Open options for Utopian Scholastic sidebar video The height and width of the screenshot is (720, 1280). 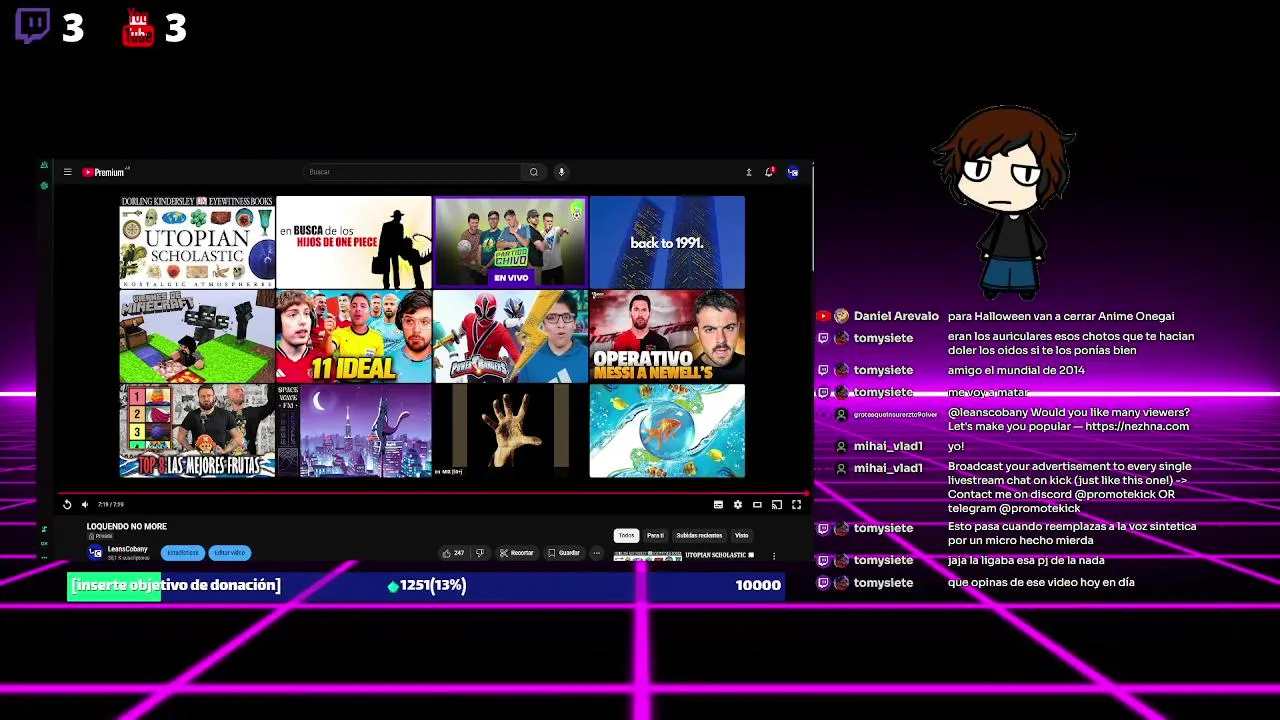pos(773,556)
